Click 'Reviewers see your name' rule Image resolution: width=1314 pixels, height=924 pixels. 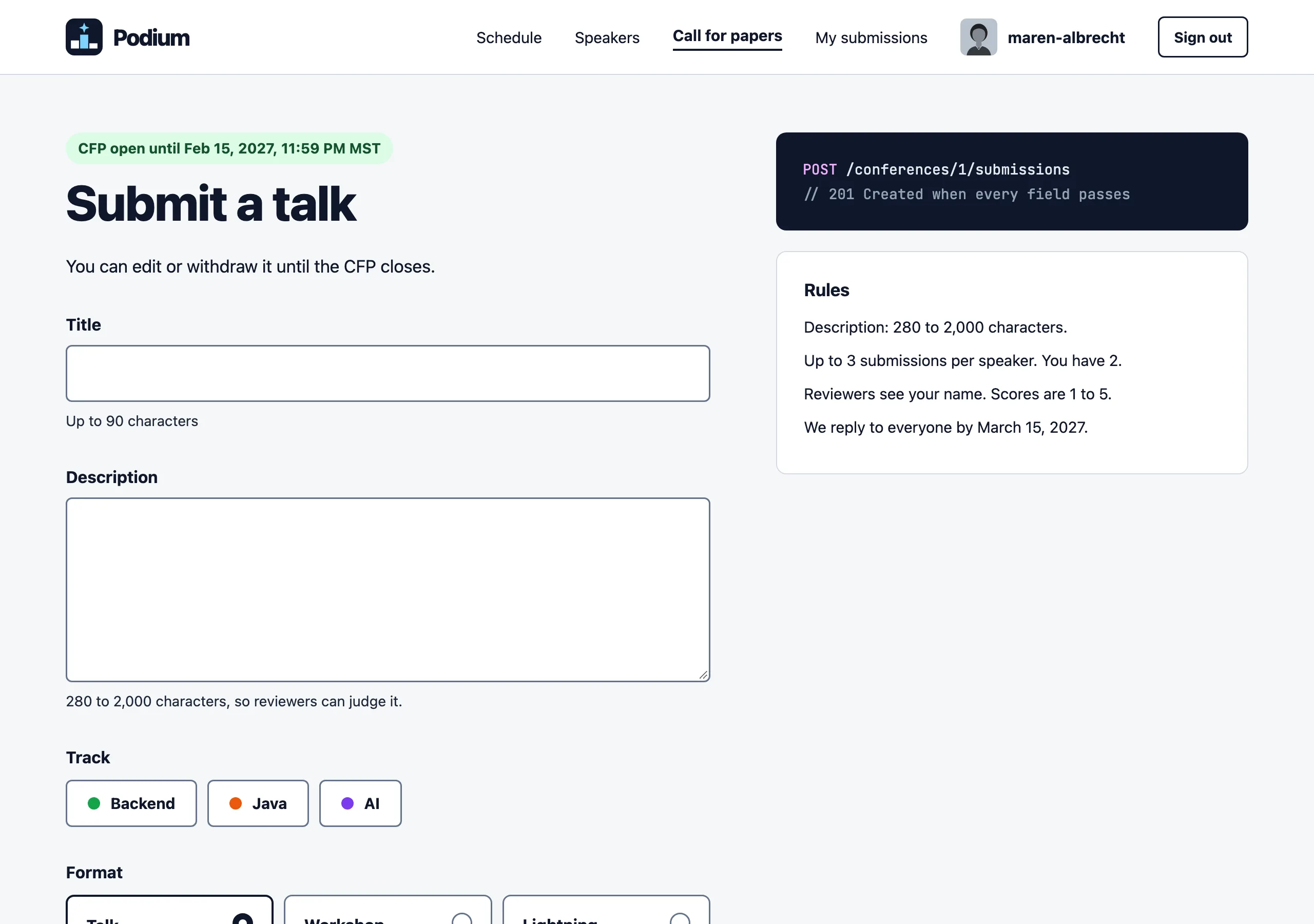pyautogui.click(x=957, y=394)
